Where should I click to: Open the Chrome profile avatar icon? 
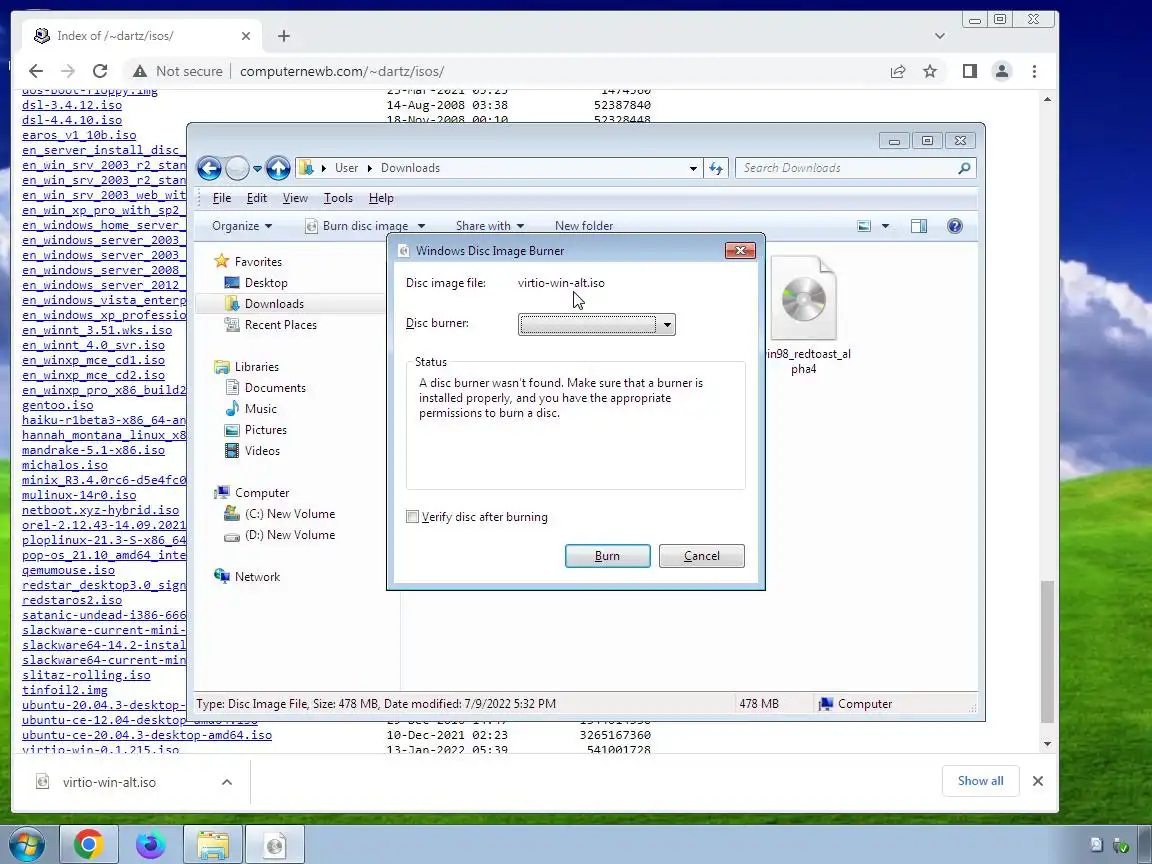tap(1001, 71)
